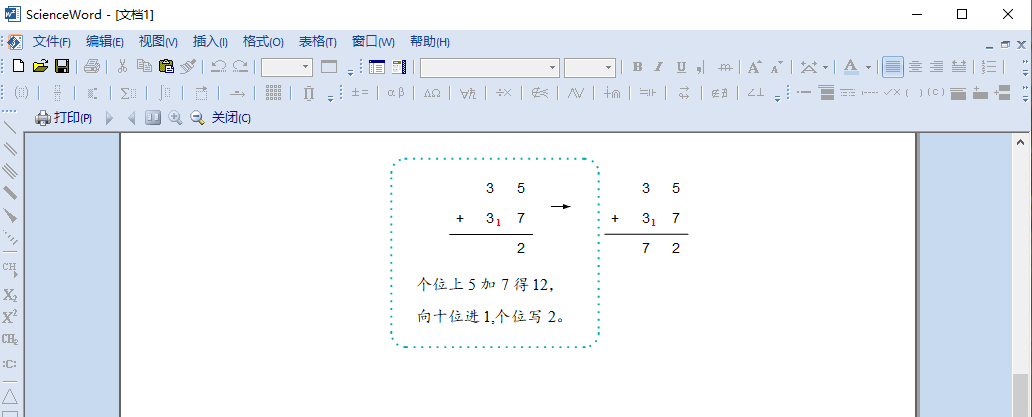Go to previous page with left triangle
Image resolution: width=1032 pixels, height=417 pixels.
(x=131, y=118)
